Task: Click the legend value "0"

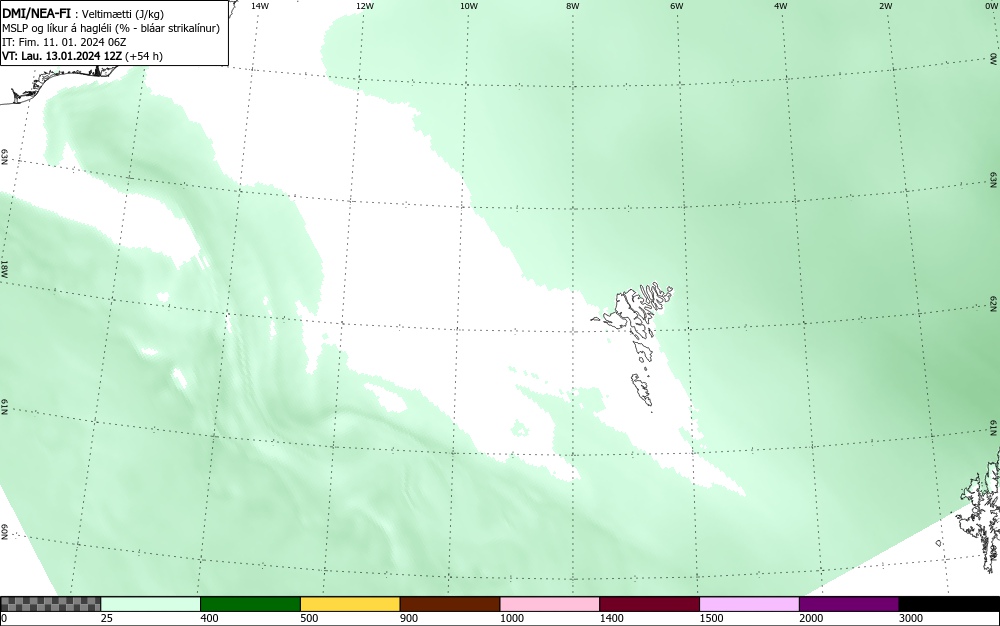Action: [x=4, y=618]
